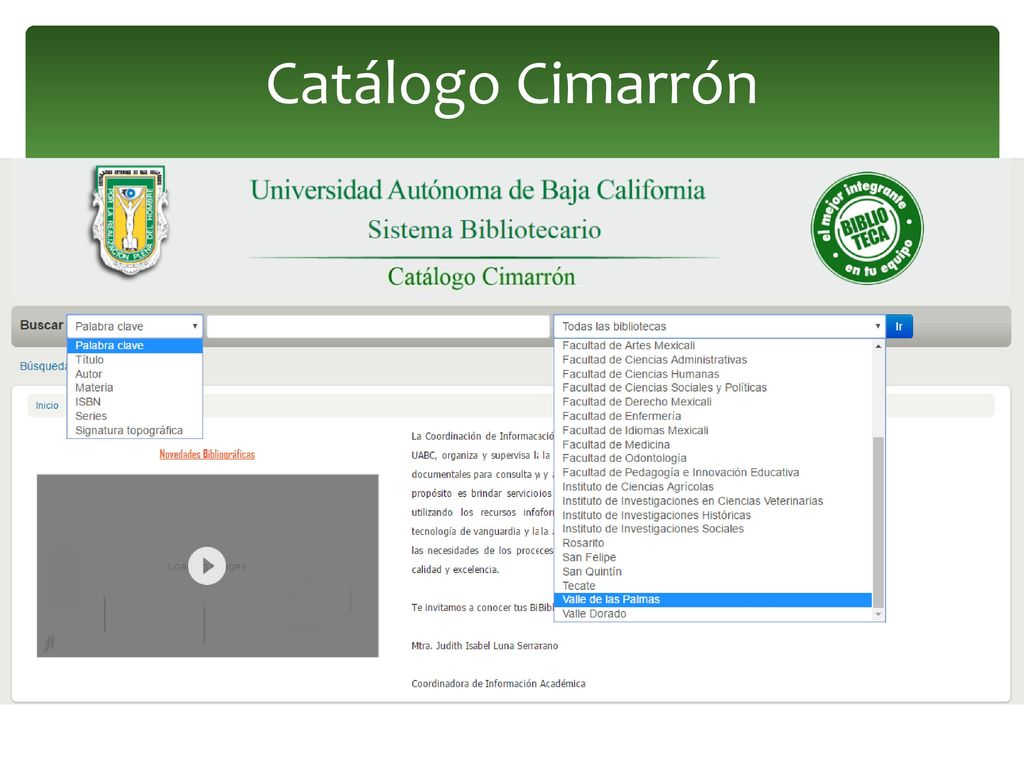Select Facultad de Artes Mexicali library
The height and width of the screenshot is (768, 1024).
(713, 345)
